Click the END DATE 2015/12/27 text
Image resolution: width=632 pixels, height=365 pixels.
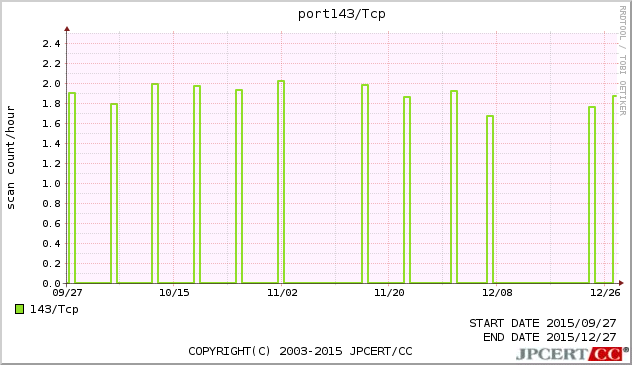click(550, 337)
